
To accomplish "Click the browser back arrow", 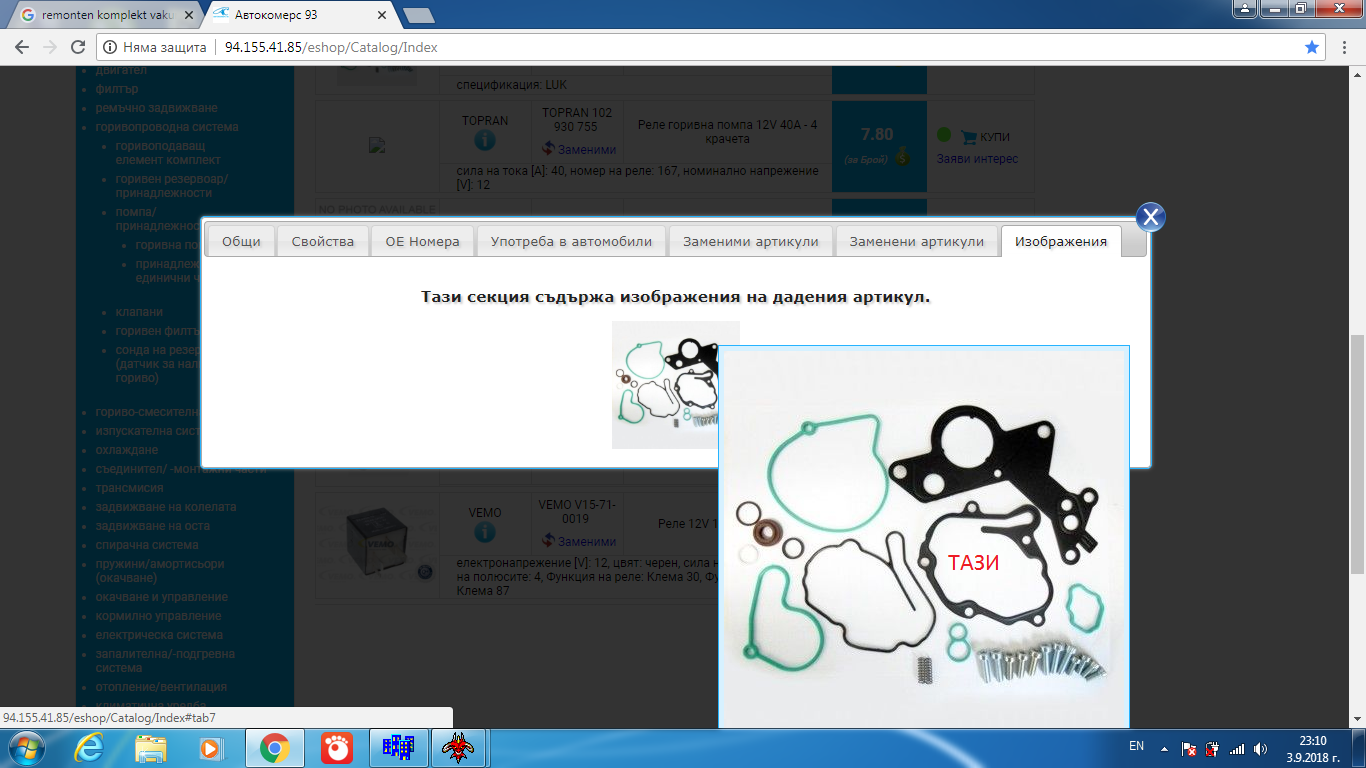I will [x=22, y=47].
